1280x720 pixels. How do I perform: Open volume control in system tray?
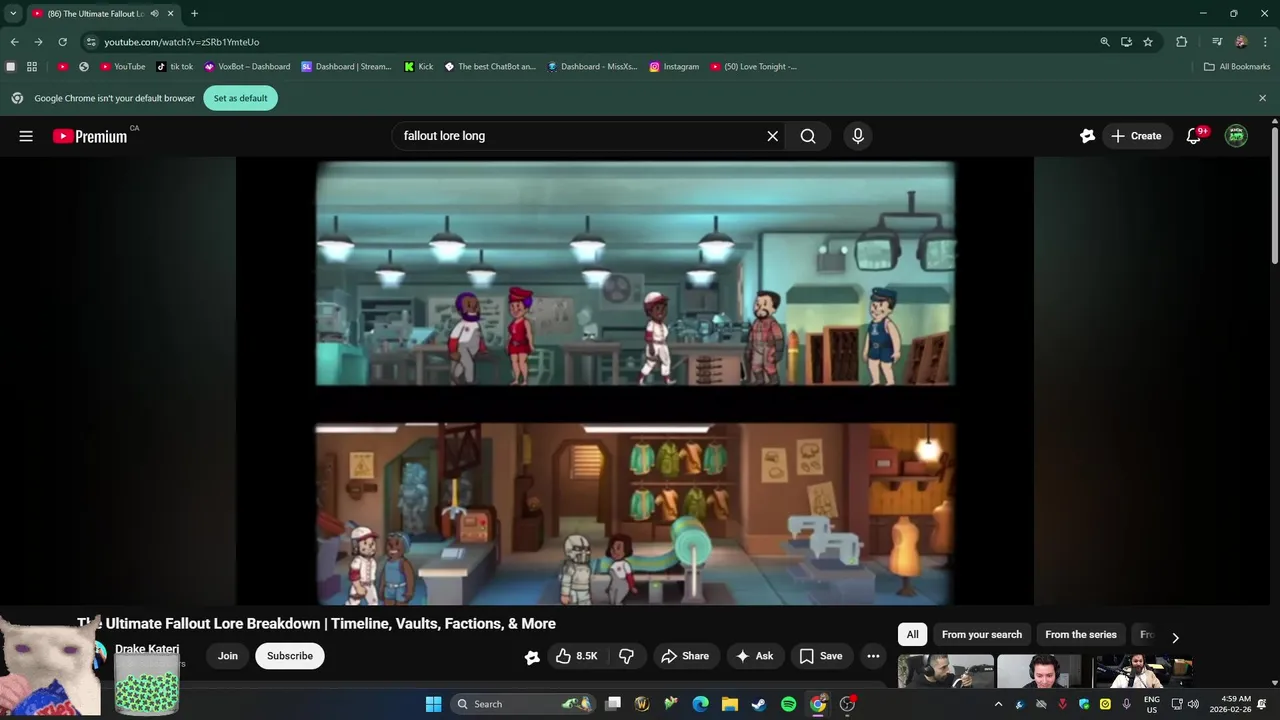click(x=1193, y=704)
